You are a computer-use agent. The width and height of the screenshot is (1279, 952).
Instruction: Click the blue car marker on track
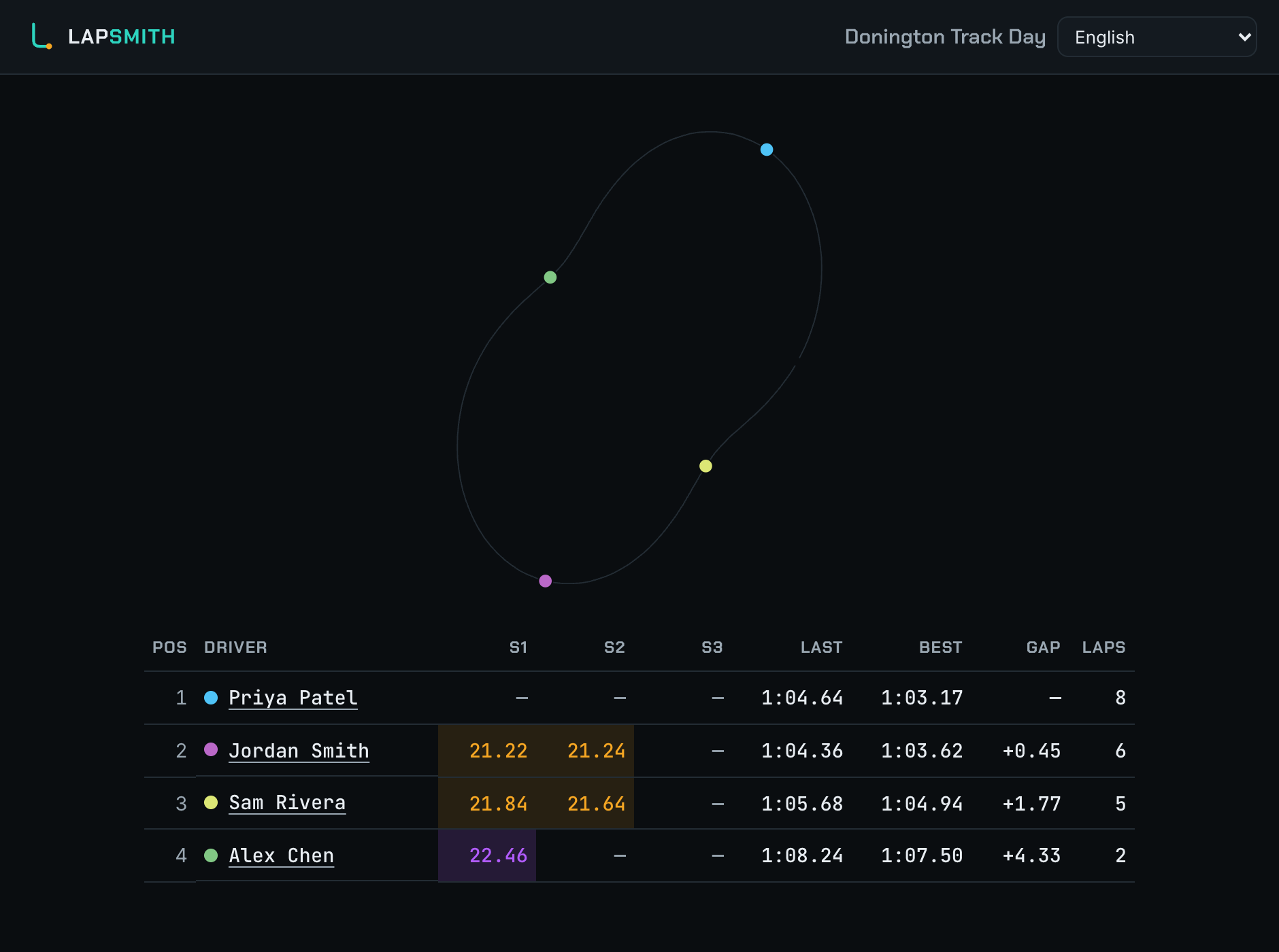(x=767, y=150)
